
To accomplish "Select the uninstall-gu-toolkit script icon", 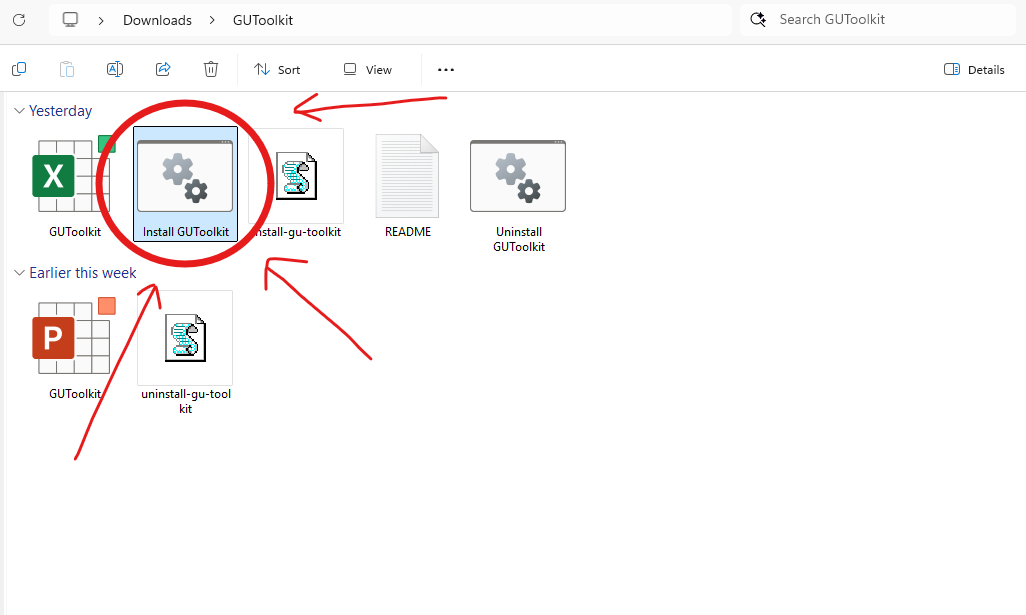I will 185,338.
